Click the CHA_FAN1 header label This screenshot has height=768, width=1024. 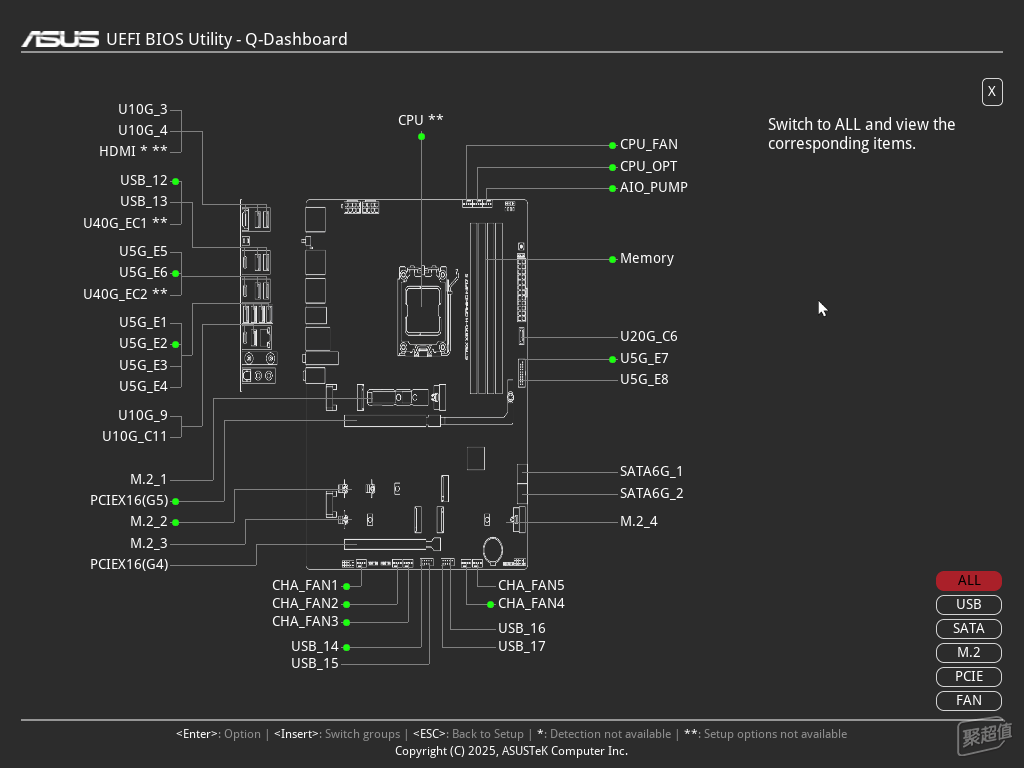click(x=305, y=586)
